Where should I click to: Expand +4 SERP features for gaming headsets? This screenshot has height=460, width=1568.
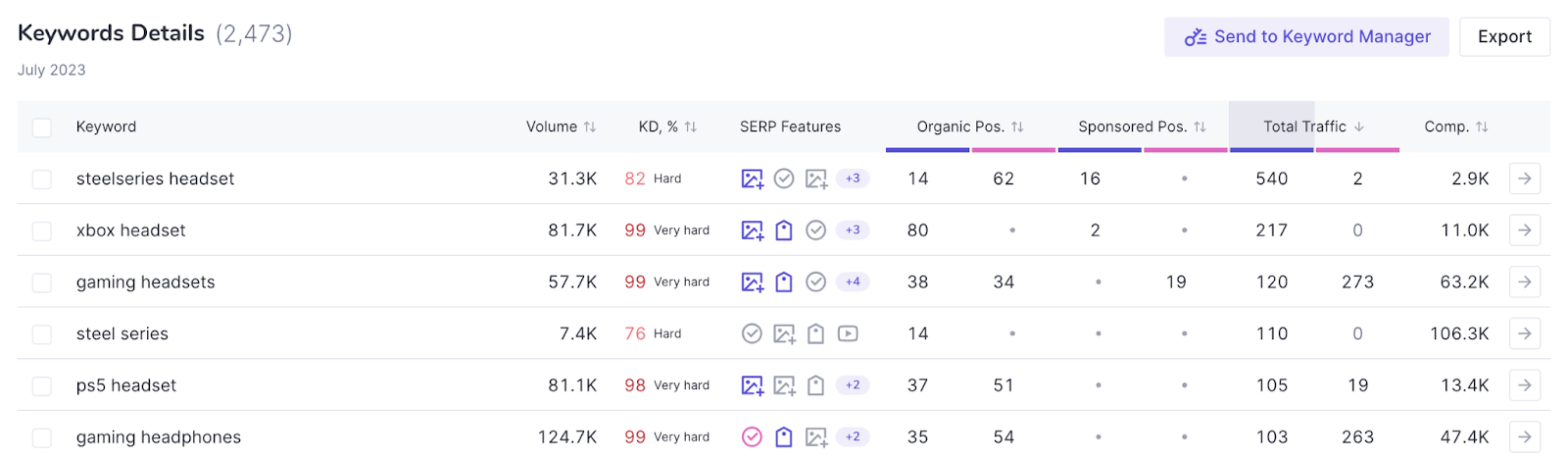[853, 281]
